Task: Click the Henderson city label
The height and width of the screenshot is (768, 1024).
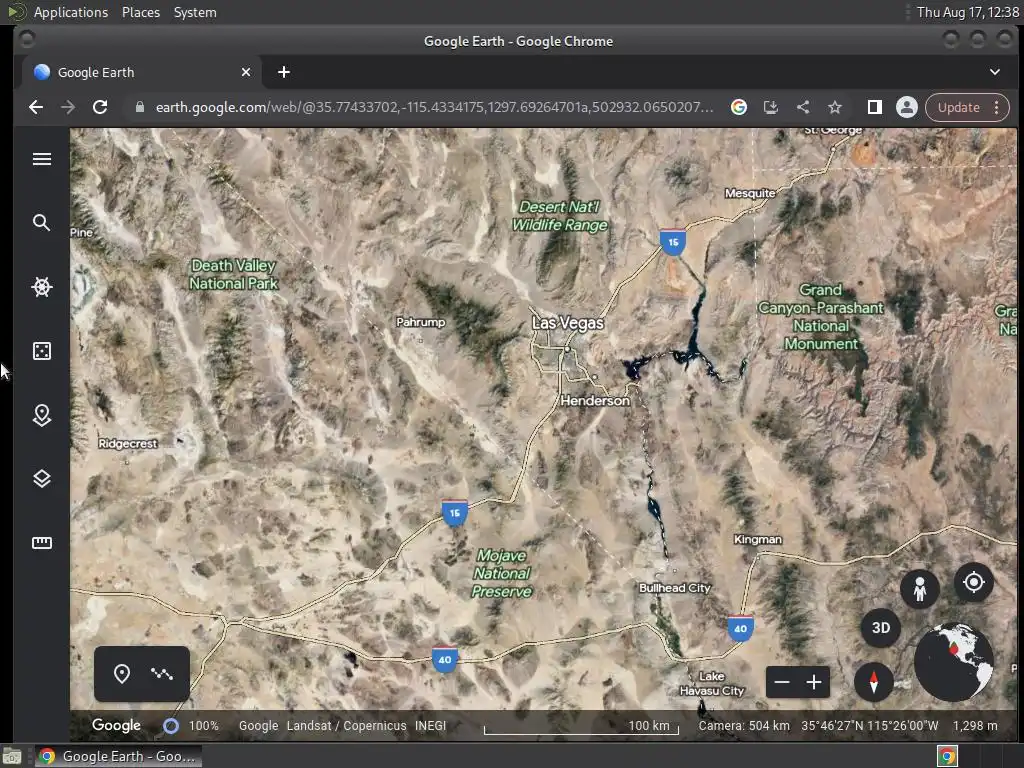Action: (595, 400)
